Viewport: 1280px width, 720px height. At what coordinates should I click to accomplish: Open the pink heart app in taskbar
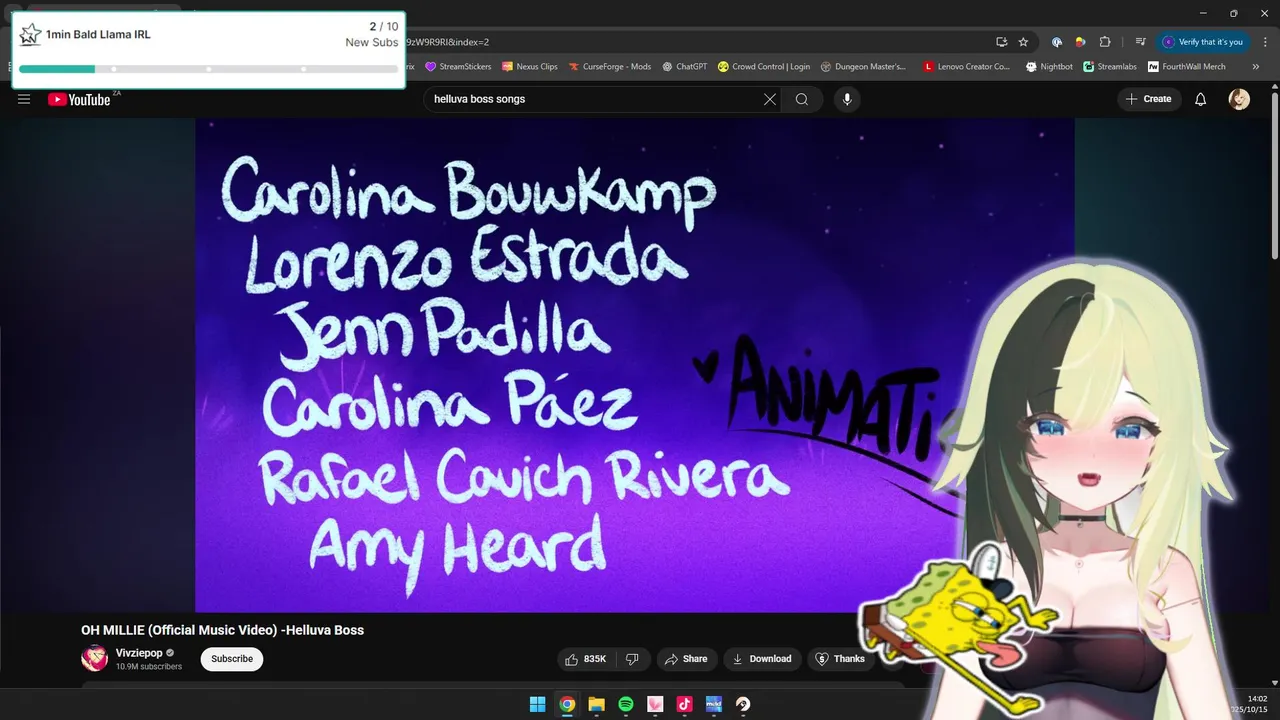pos(655,704)
